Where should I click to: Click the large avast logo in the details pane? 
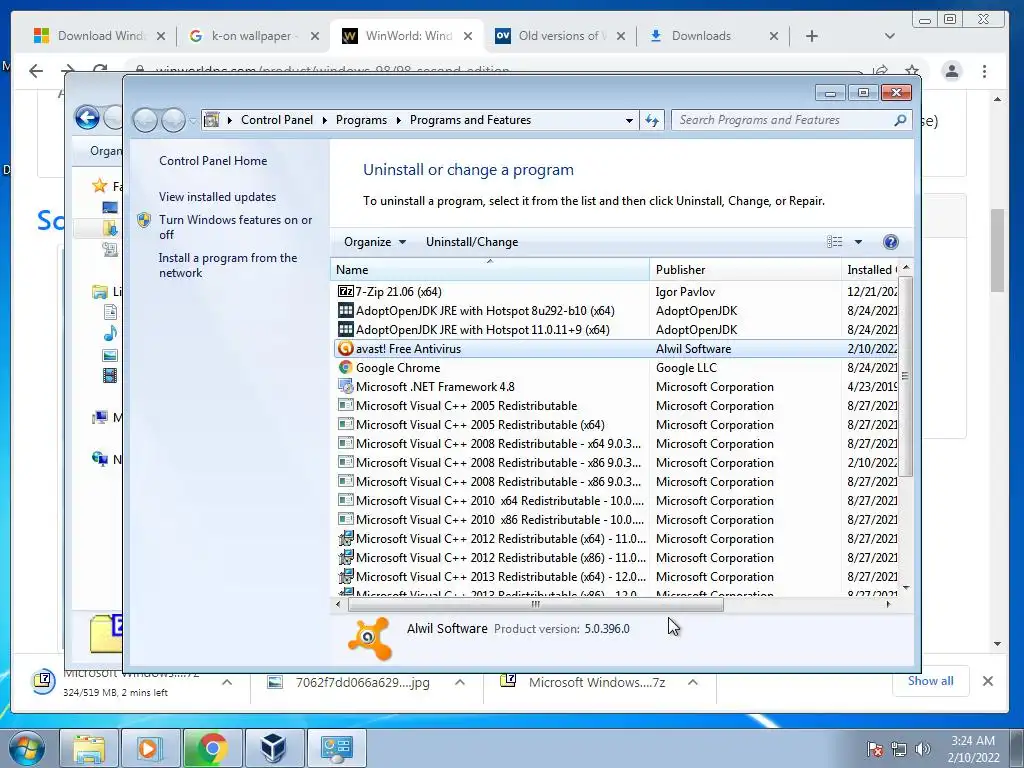pos(370,638)
